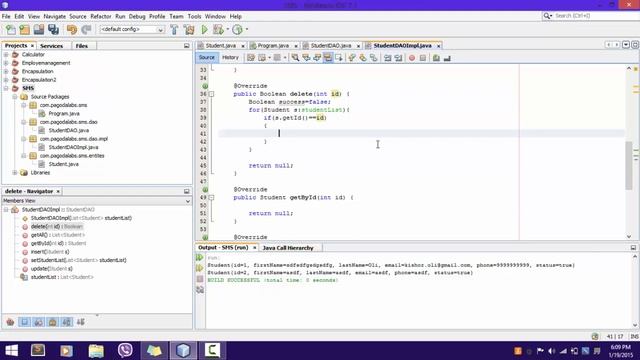Toggle Show Fields filter in Navigator
Image resolution: width=640 pixels, height=360 pixels.
click(24, 322)
